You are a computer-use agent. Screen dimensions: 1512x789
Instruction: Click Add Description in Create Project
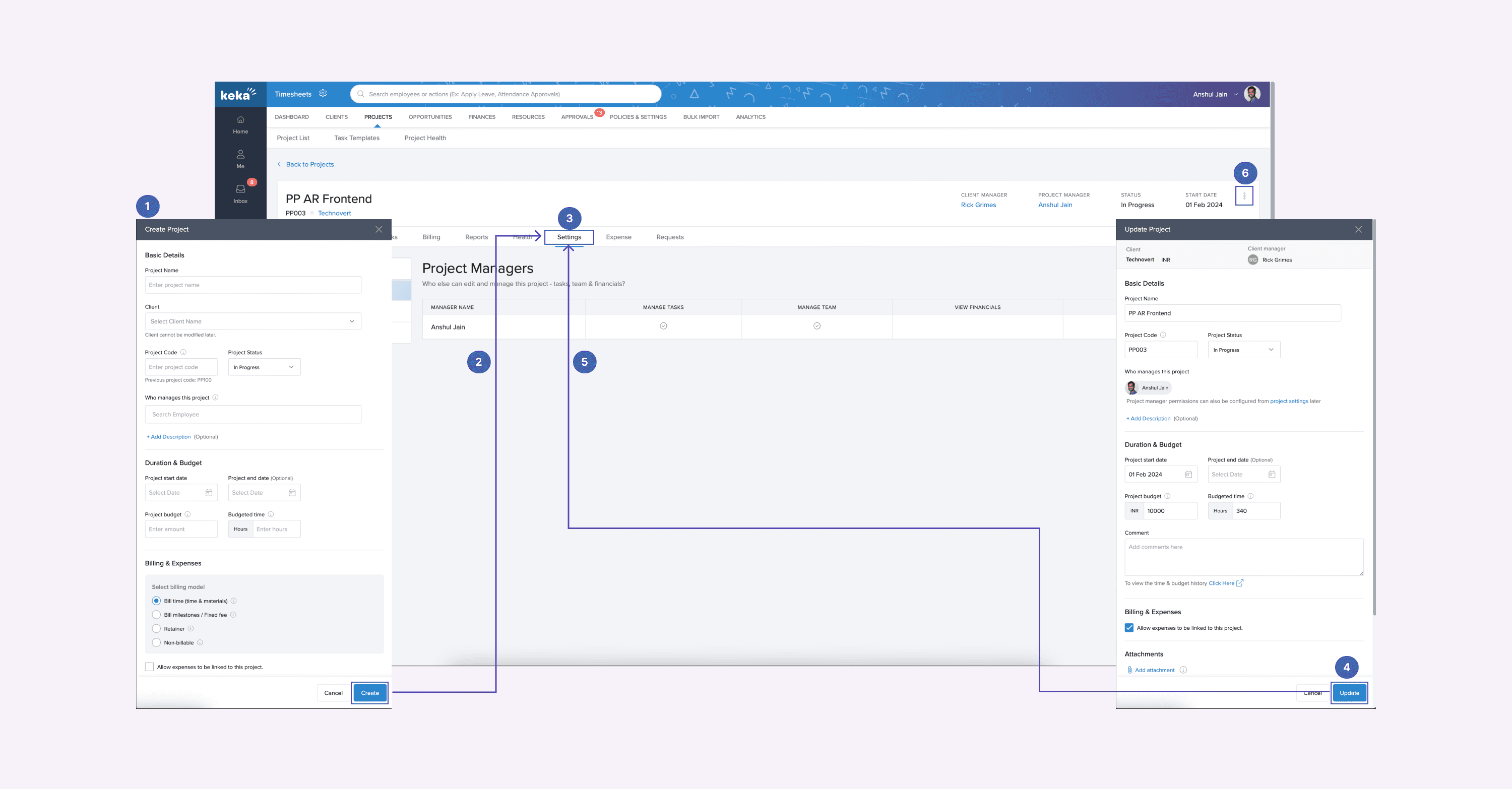[168, 437]
